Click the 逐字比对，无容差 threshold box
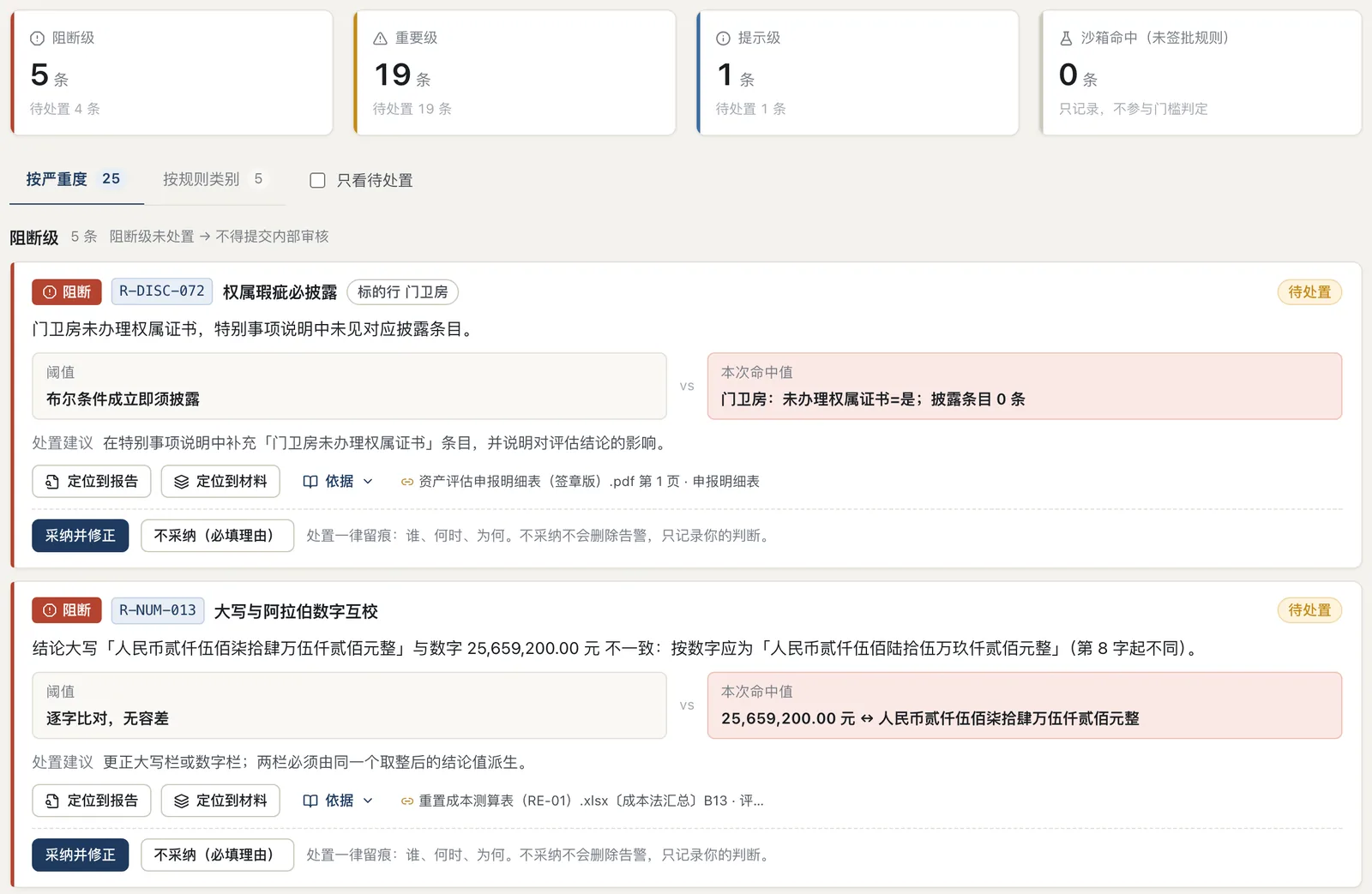The image size is (1372, 894). (350, 705)
